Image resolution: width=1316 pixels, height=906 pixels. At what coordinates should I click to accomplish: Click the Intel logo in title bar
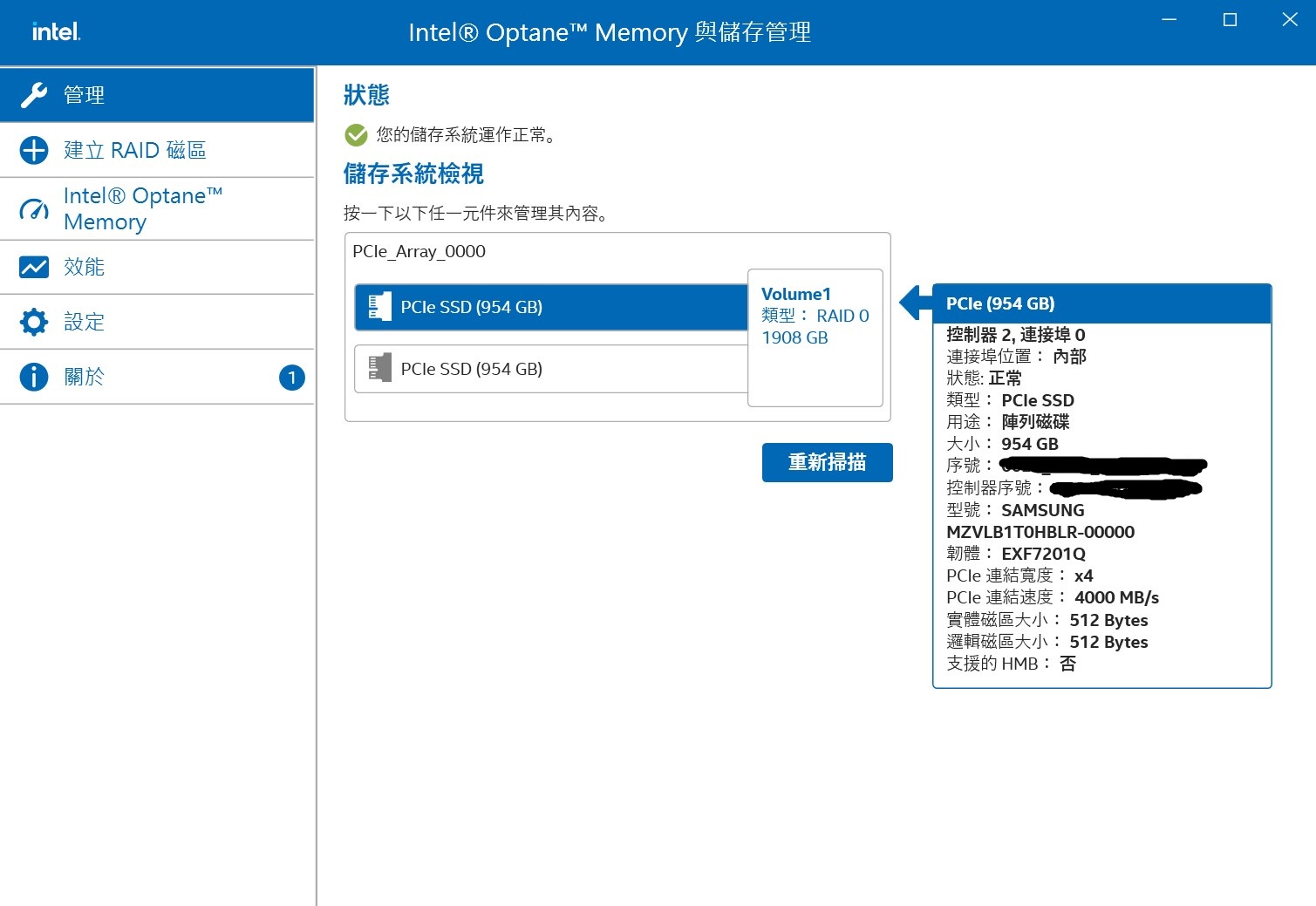[56, 32]
